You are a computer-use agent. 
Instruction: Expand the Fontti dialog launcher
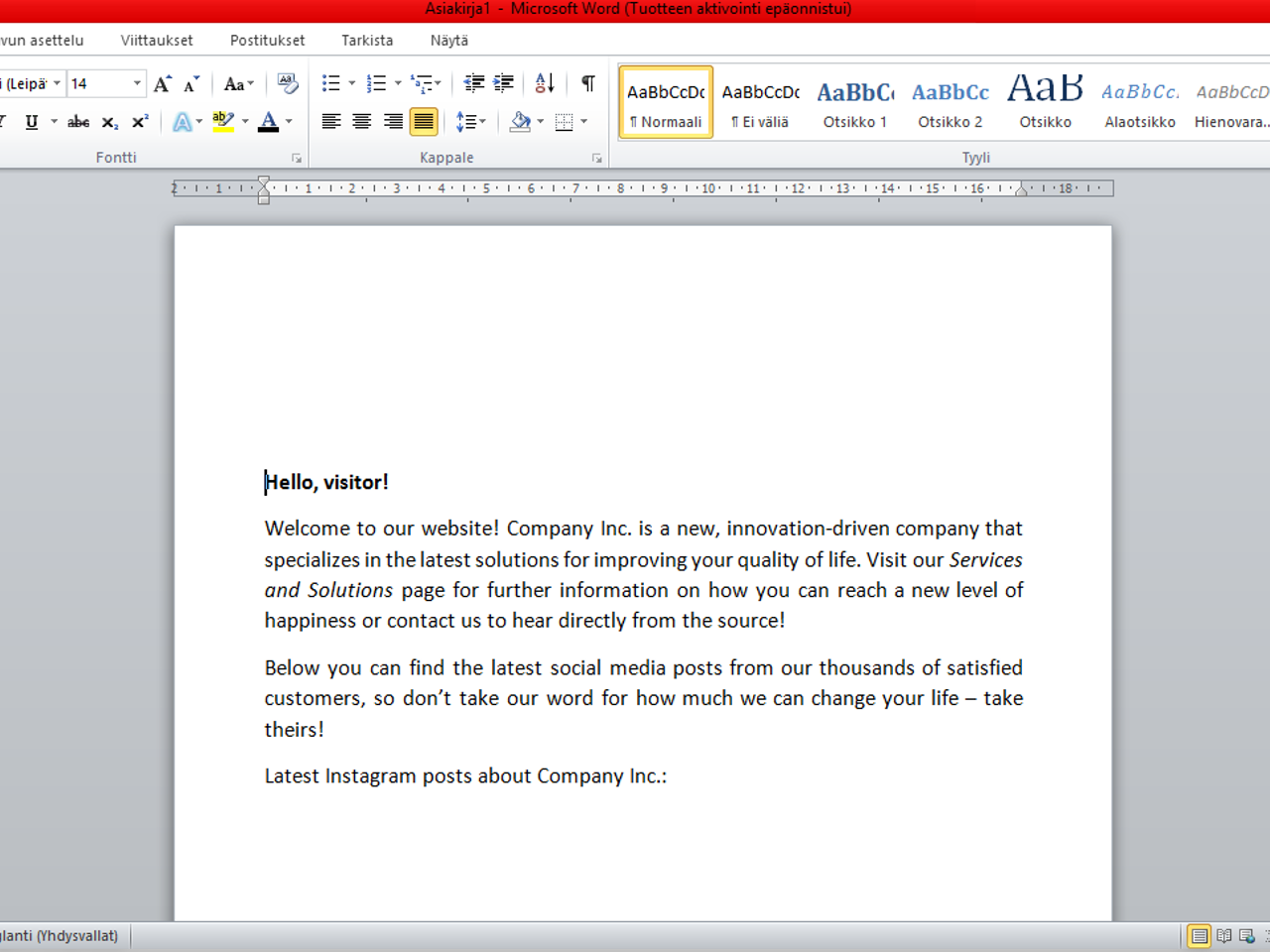tap(296, 158)
